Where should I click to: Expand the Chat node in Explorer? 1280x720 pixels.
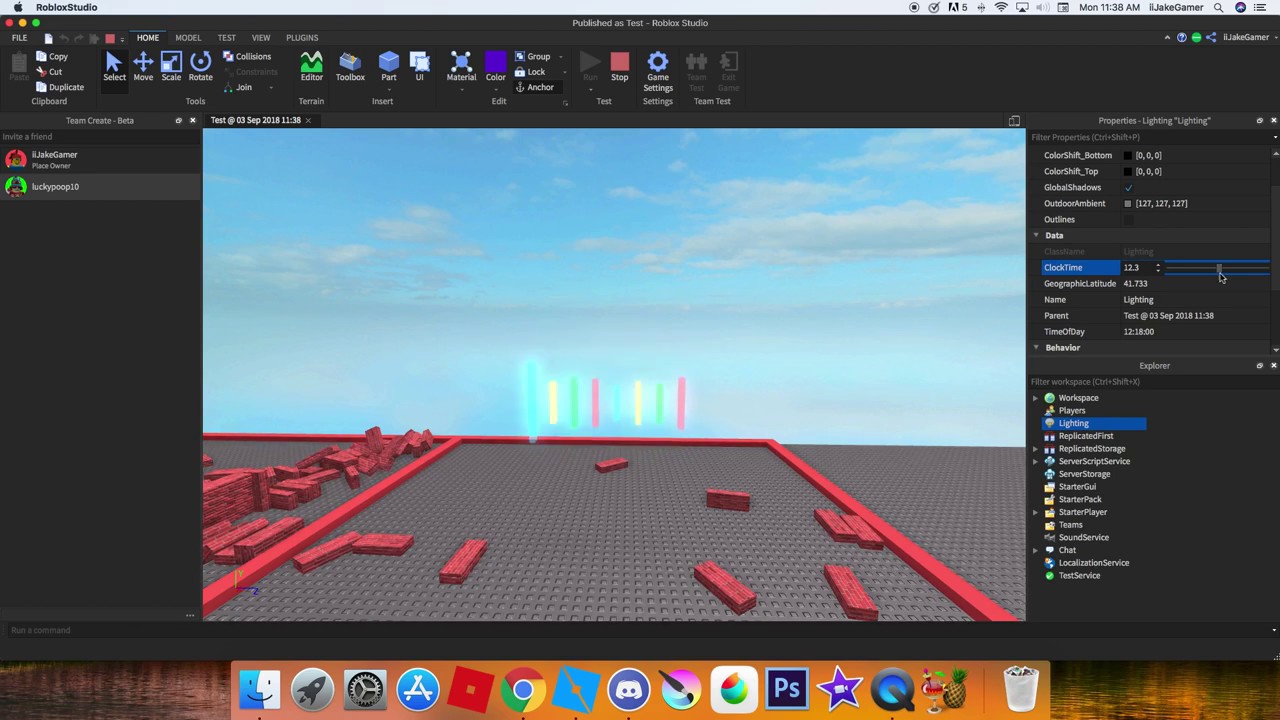[x=1036, y=550]
